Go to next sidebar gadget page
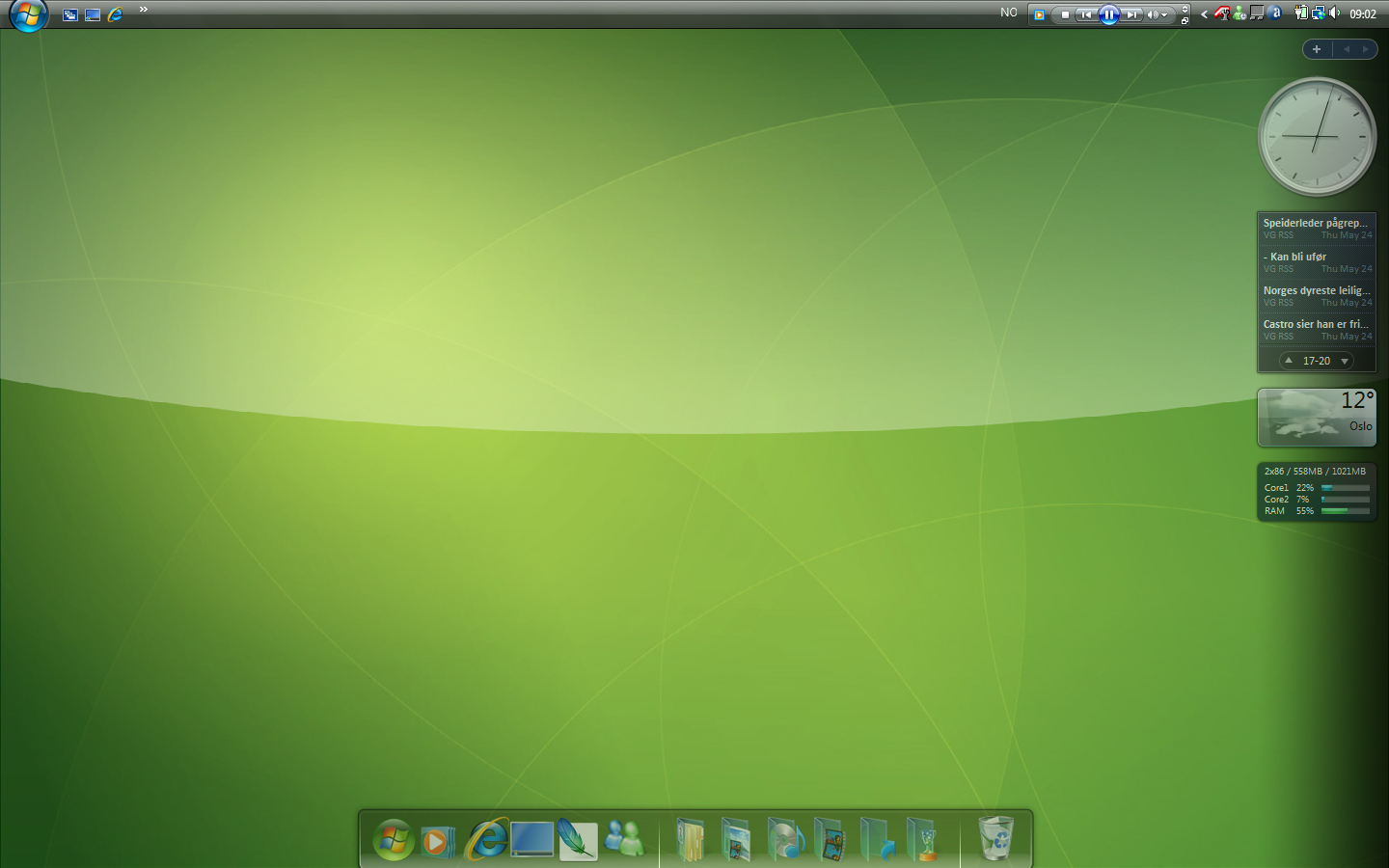Image resolution: width=1389 pixels, height=868 pixels. point(1365,49)
